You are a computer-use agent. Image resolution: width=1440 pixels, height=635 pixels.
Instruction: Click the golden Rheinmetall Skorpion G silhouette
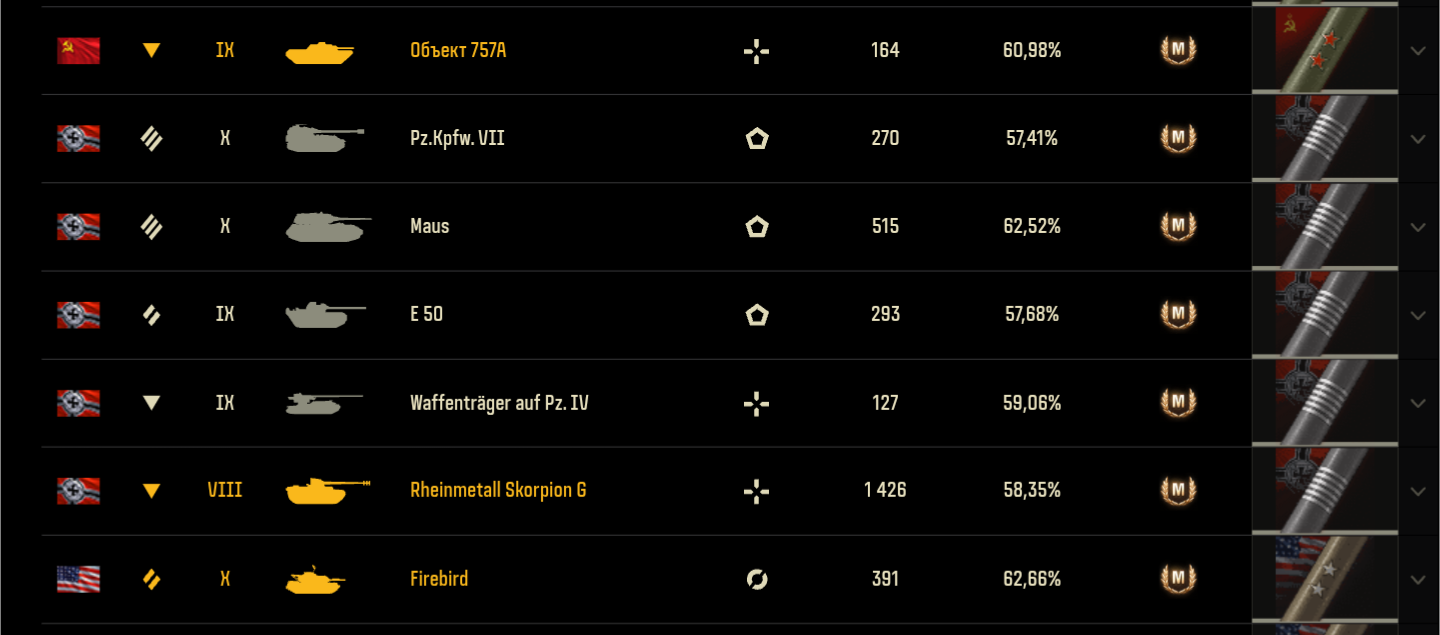coord(327,491)
